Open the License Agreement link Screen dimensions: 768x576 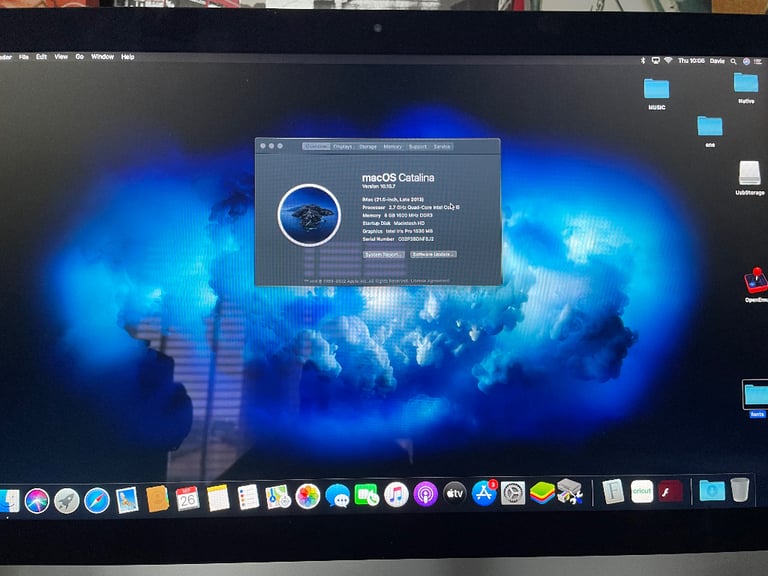point(430,281)
